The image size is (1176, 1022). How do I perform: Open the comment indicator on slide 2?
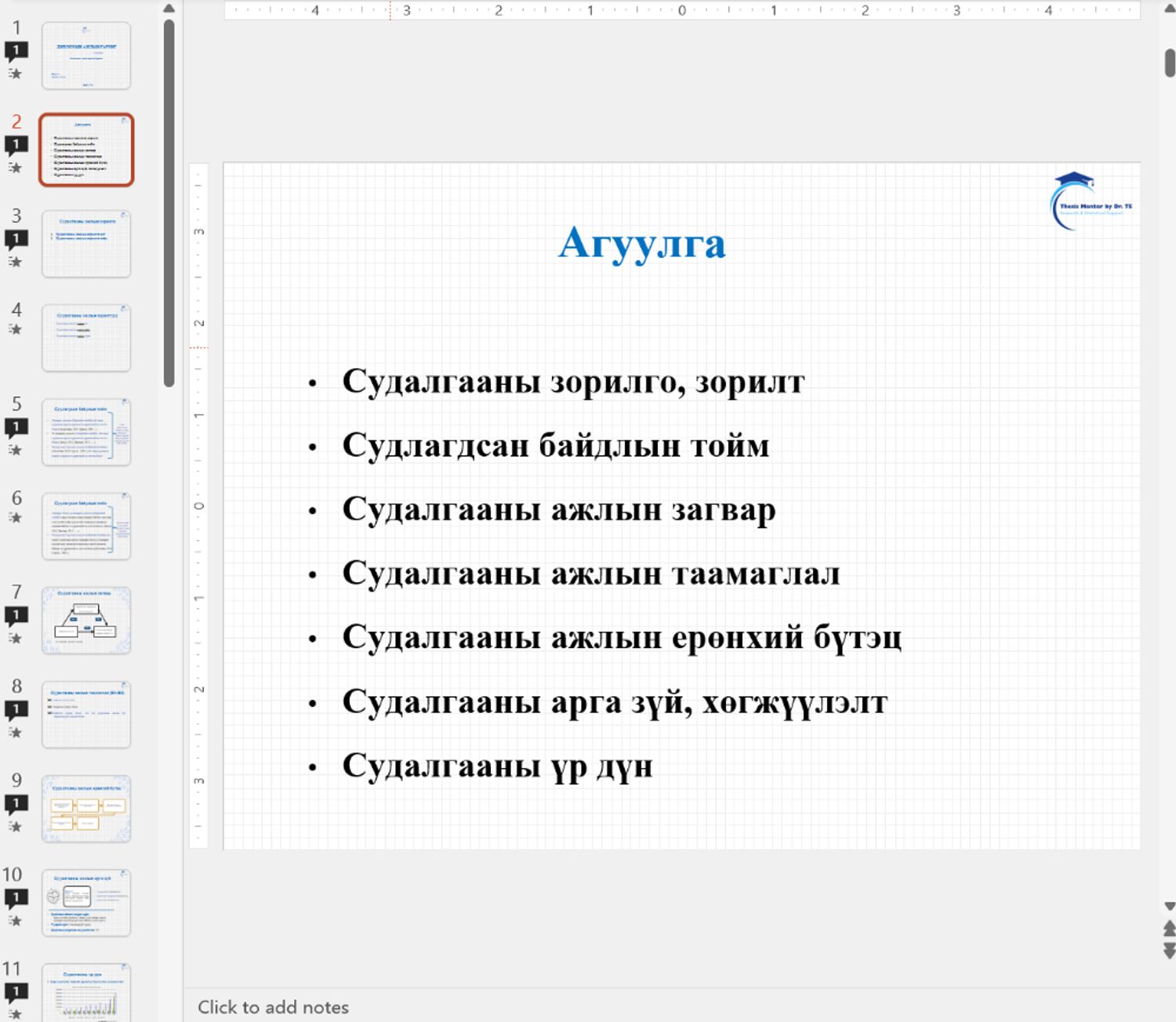16,146
